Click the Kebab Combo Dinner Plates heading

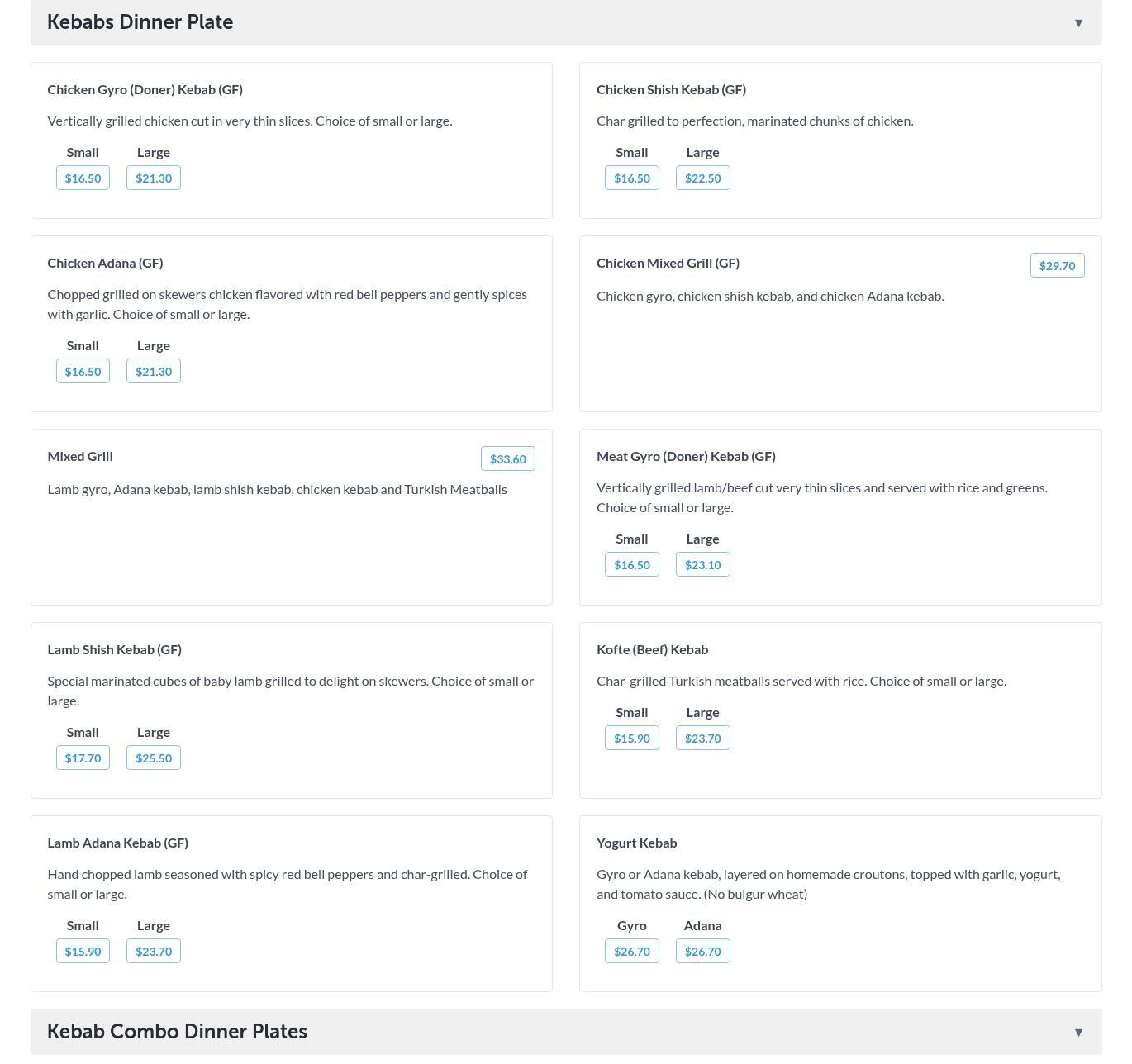pyautogui.click(x=177, y=1032)
